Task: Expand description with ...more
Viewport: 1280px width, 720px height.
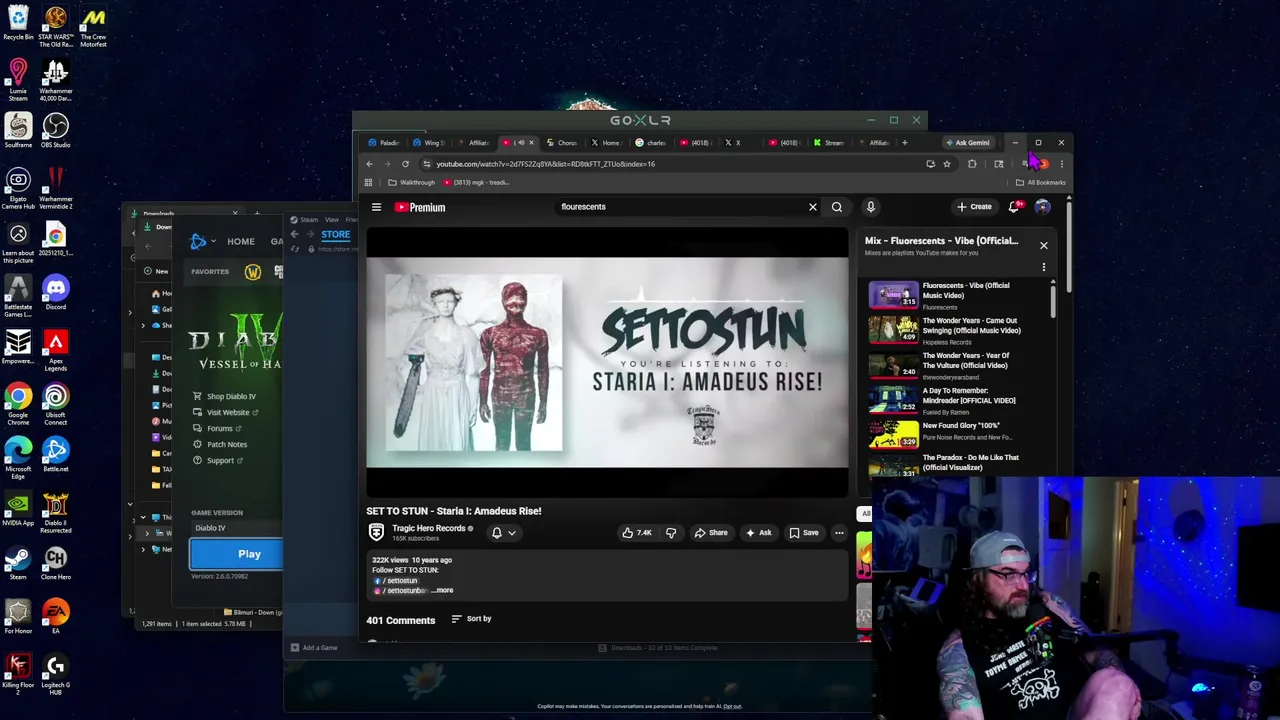Action: click(x=443, y=591)
